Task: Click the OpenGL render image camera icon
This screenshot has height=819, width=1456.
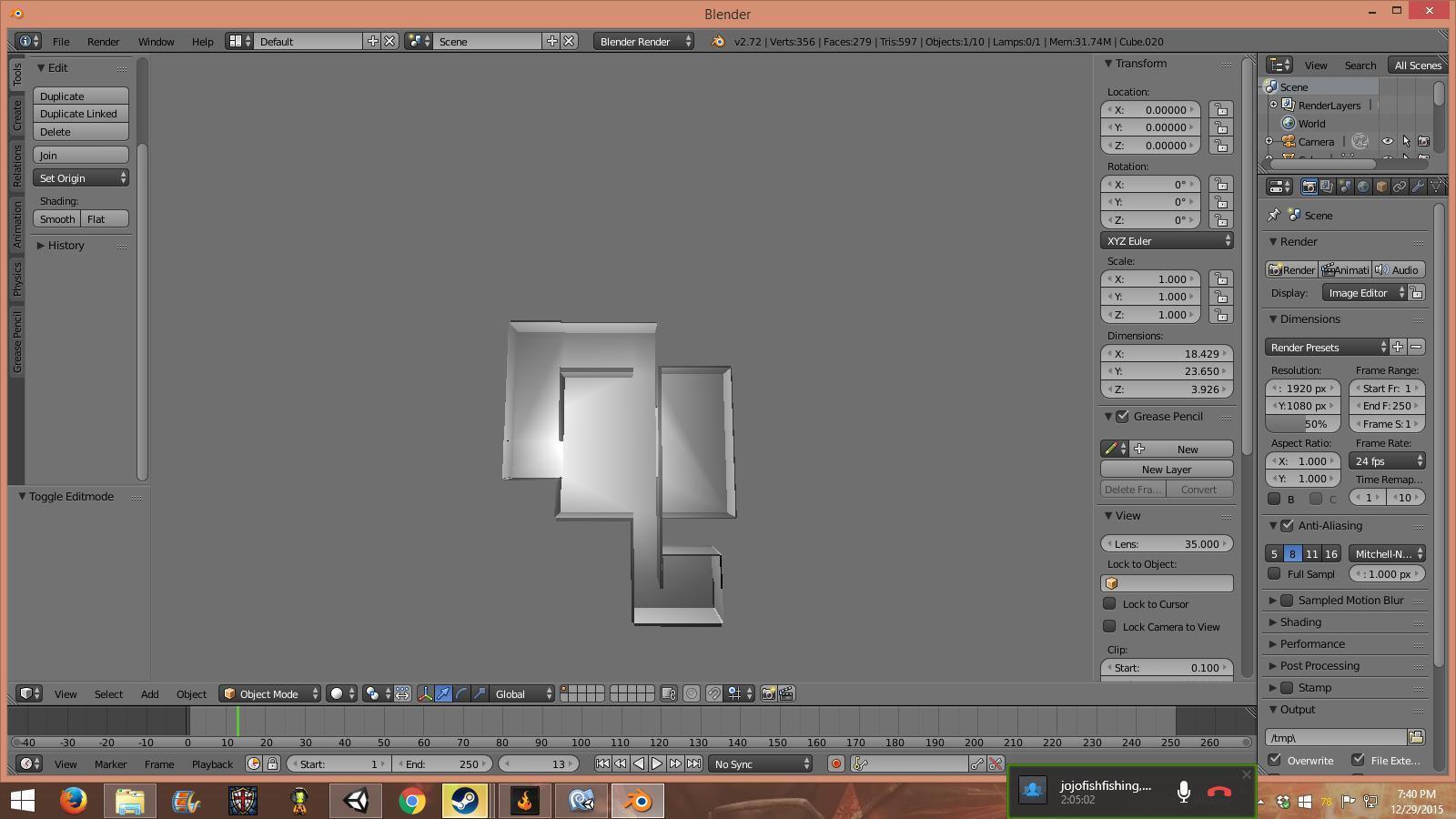Action: (x=768, y=693)
